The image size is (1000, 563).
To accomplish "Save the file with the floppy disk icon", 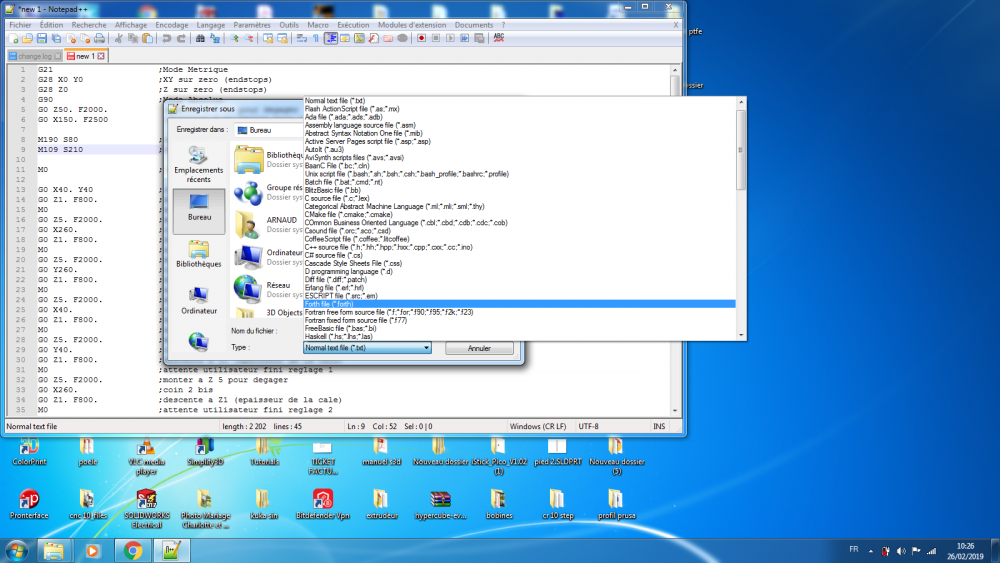I will tap(41, 38).
